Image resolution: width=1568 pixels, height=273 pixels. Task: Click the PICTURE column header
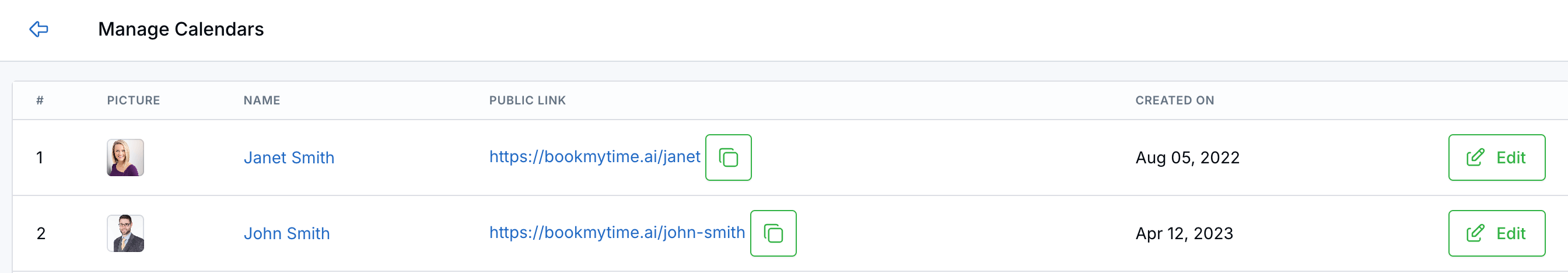pos(134,100)
